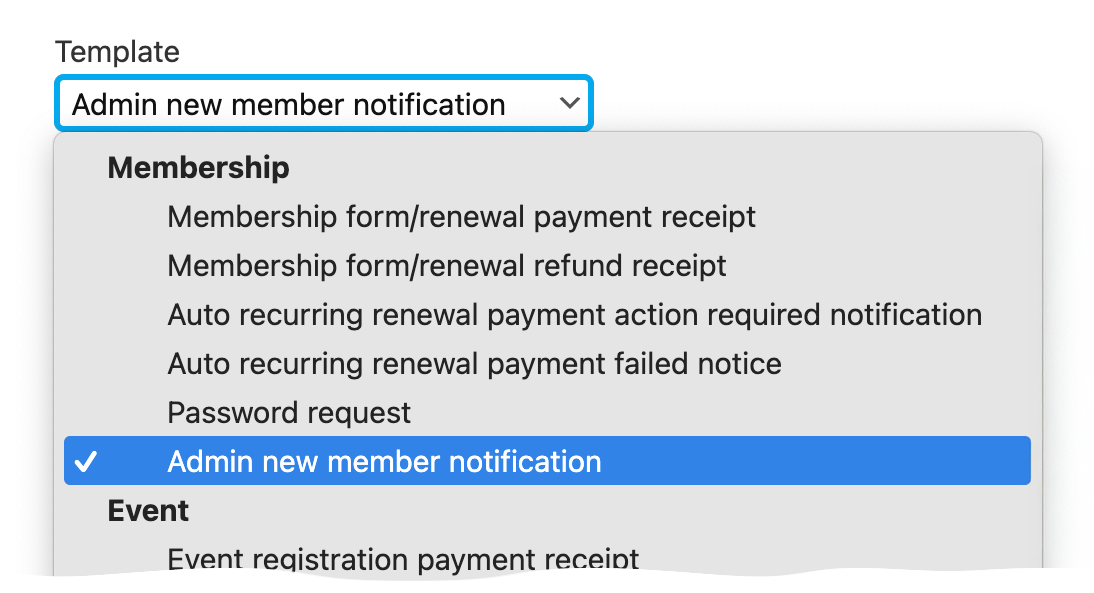Click the chevron arrow in the Template box
Viewport: 1094px width, 593px height.
pos(569,103)
